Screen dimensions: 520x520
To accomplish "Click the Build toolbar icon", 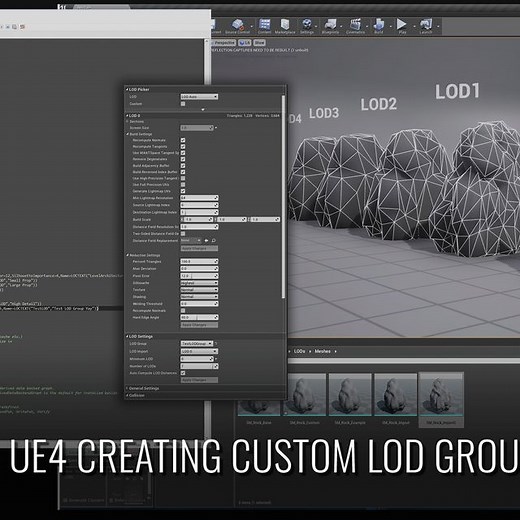I will 379,26.
